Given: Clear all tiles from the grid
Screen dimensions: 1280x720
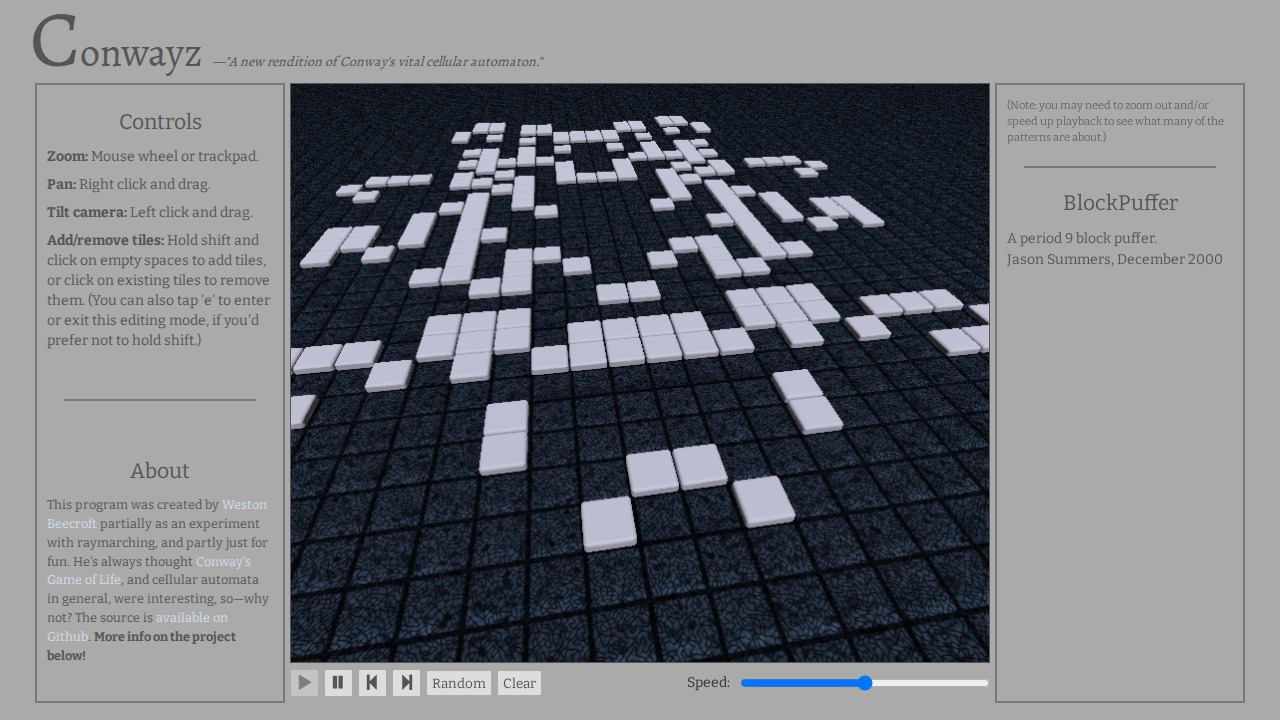Looking at the screenshot, I should pos(519,682).
